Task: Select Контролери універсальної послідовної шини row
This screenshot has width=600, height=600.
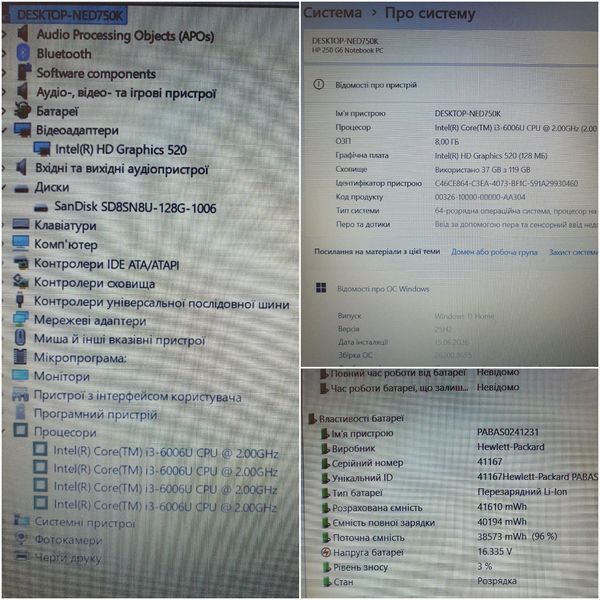Action: (x=161, y=302)
